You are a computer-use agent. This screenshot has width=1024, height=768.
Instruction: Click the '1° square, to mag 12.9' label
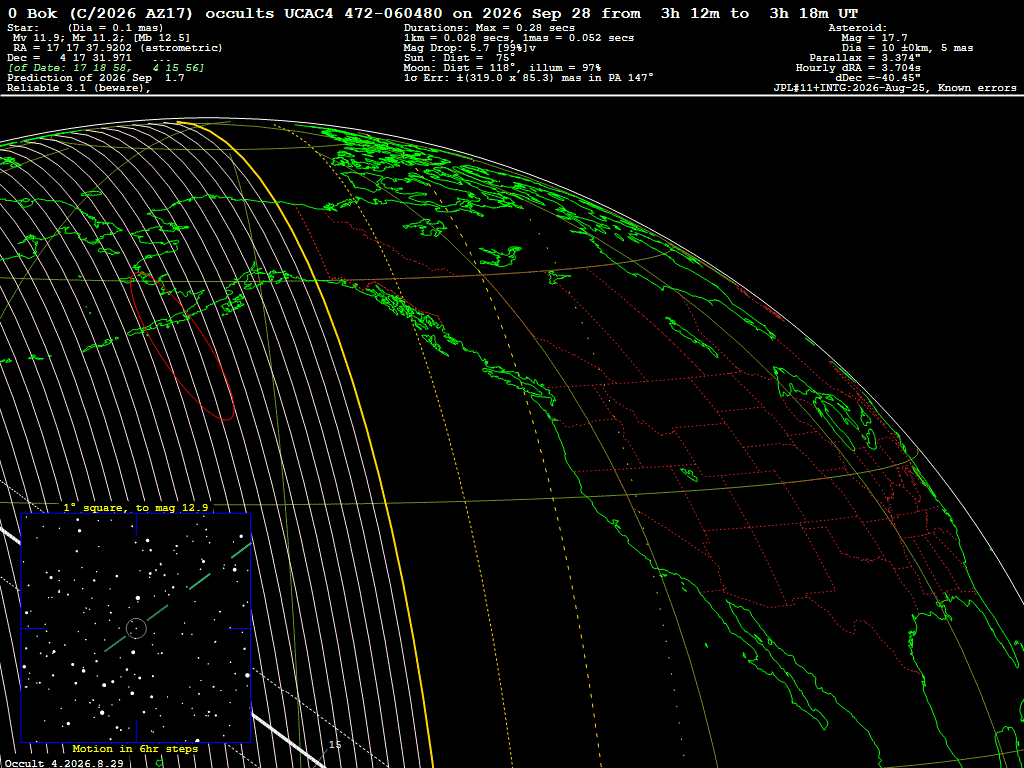tap(137, 507)
